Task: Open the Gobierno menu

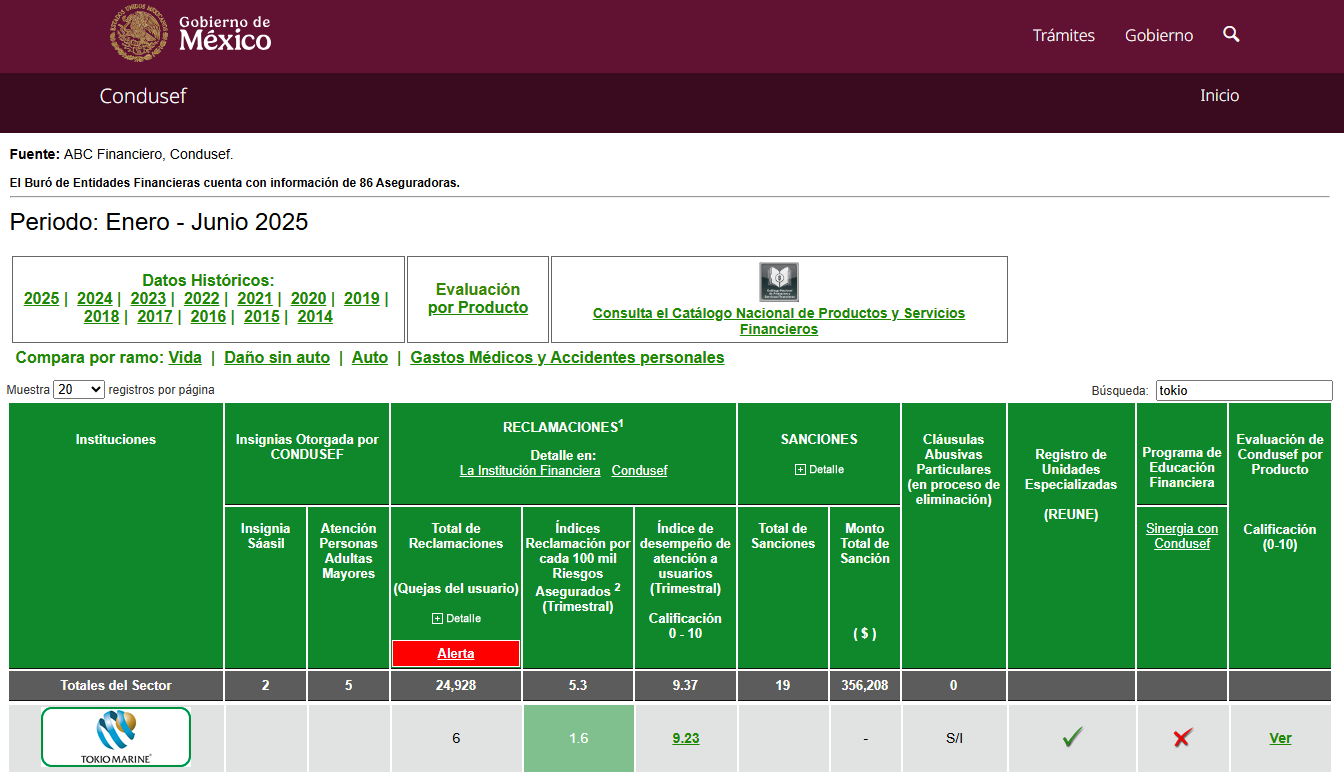Action: pyautogui.click(x=1158, y=36)
